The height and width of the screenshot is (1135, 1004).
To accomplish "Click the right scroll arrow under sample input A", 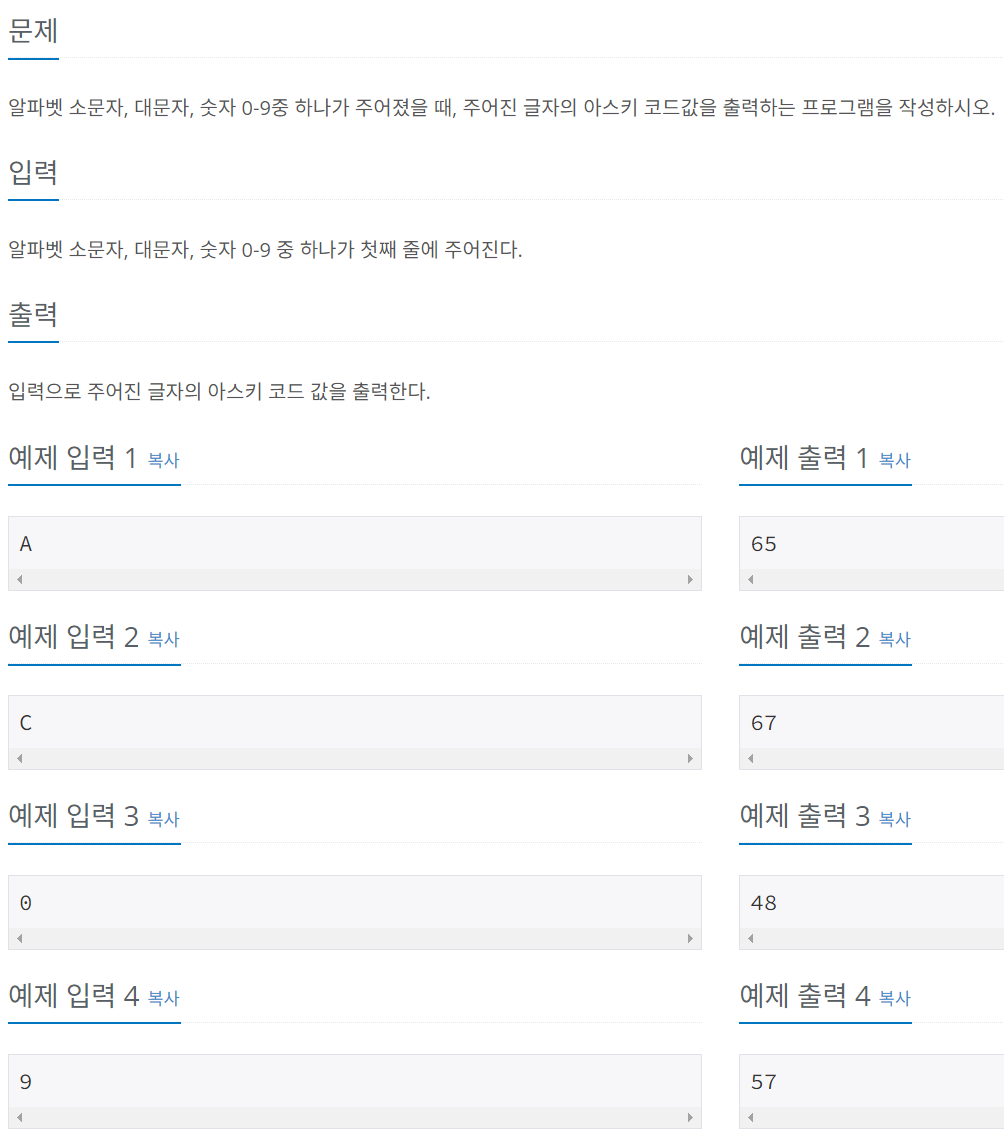I will 691,578.
